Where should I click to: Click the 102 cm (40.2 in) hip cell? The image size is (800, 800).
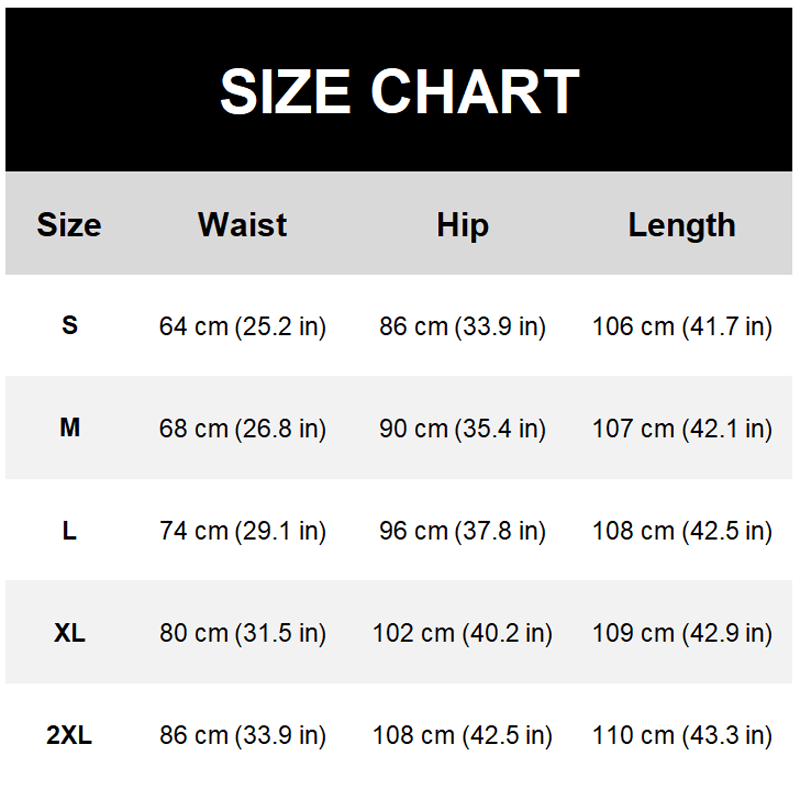click(462, 633)
